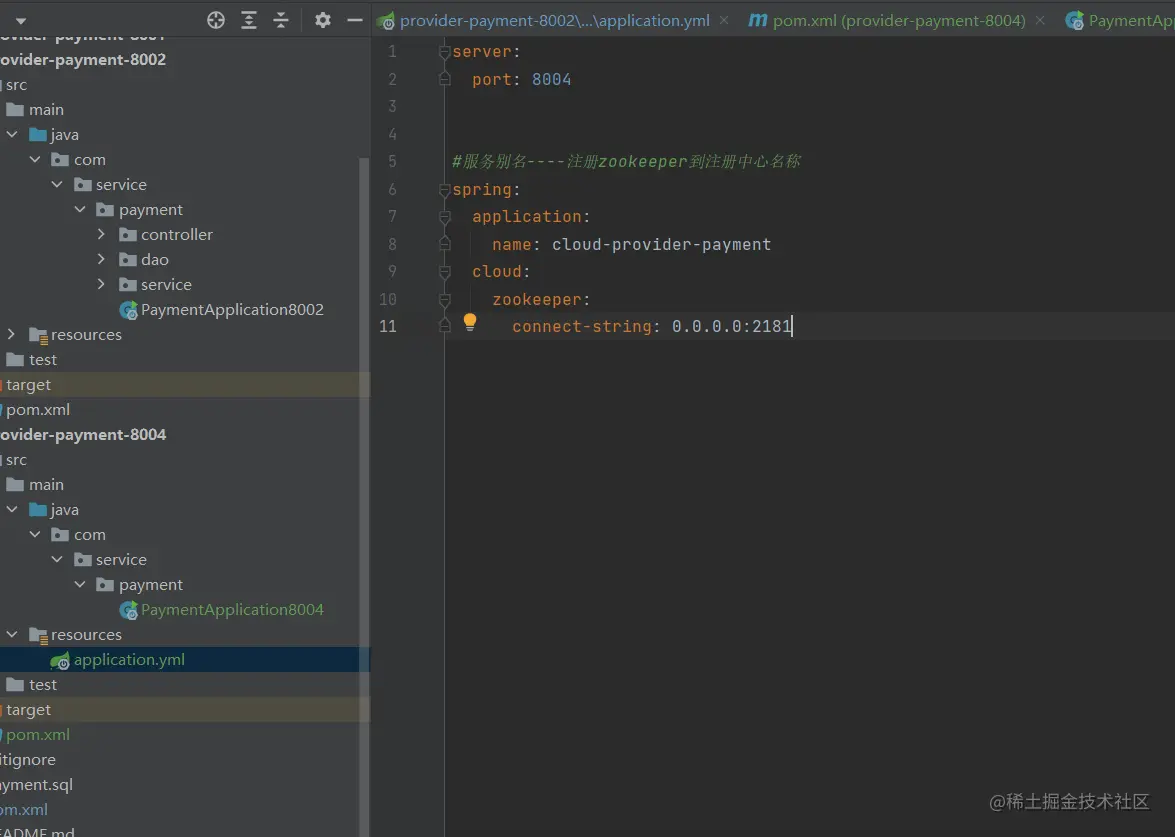1175x837 pixels.
Task: Switch to provider-payment-8002 application.yml tab
Action: click(554, 20)
